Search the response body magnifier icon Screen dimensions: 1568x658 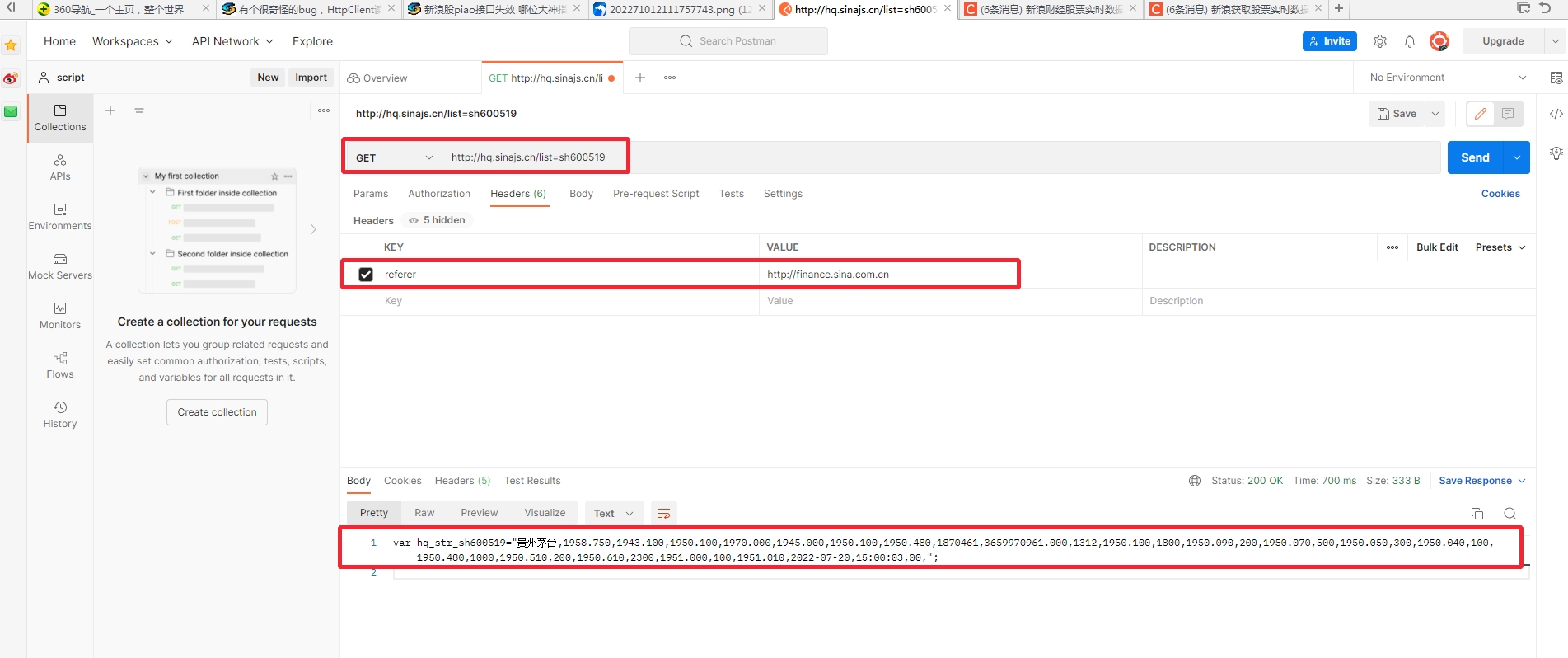[x=1509, y=514]
